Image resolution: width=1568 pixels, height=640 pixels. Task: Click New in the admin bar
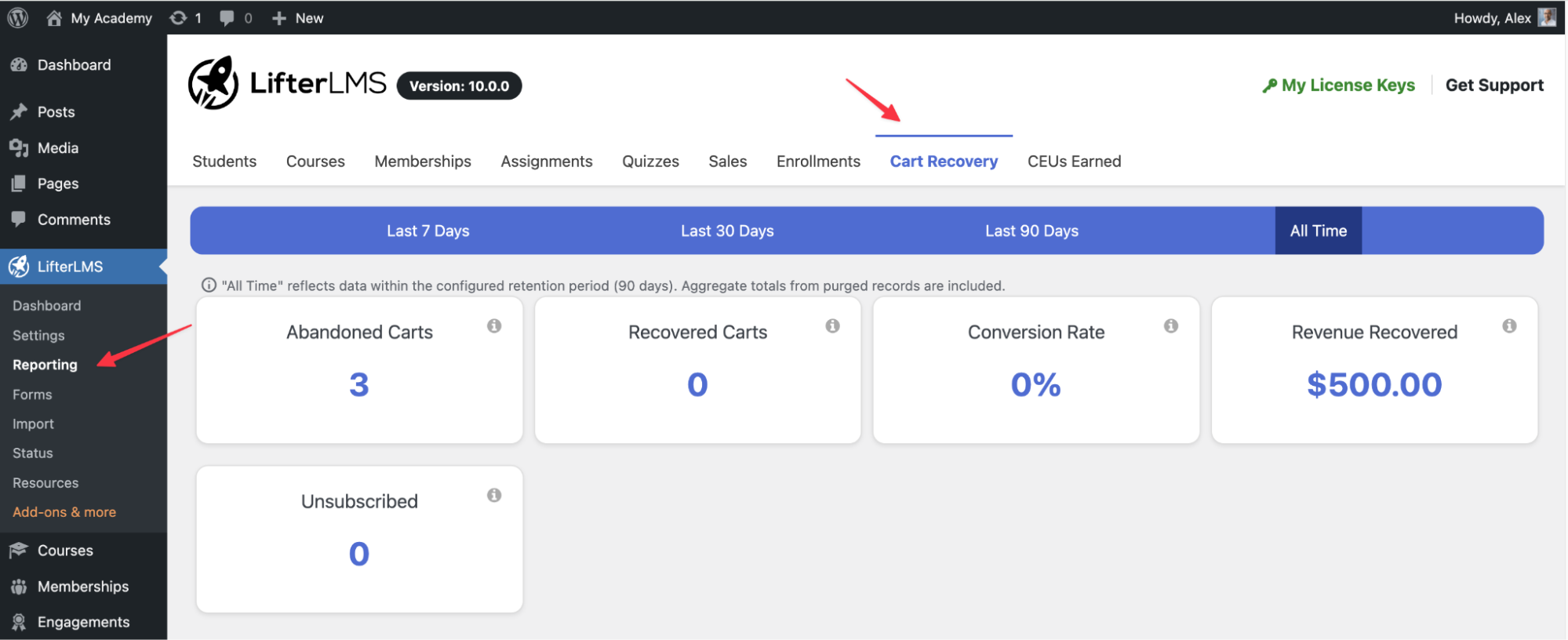point(309,18)
